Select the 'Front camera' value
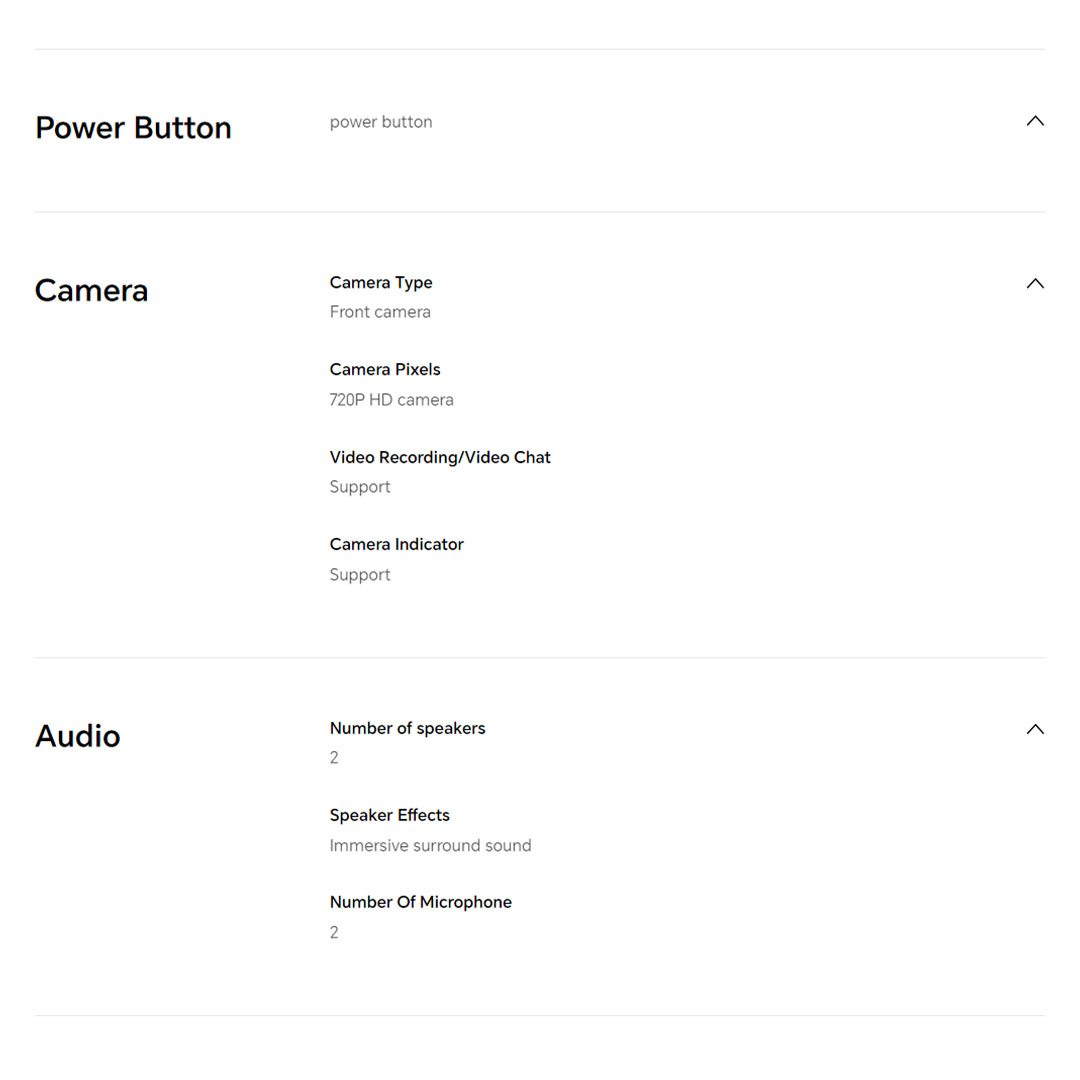 pos(380,312)
